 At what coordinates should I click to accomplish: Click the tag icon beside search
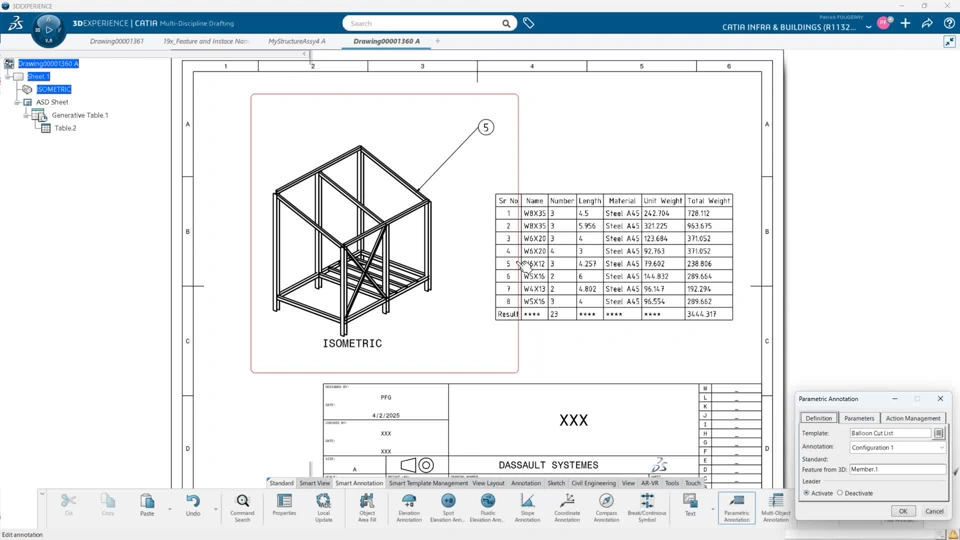coord(528,23)
